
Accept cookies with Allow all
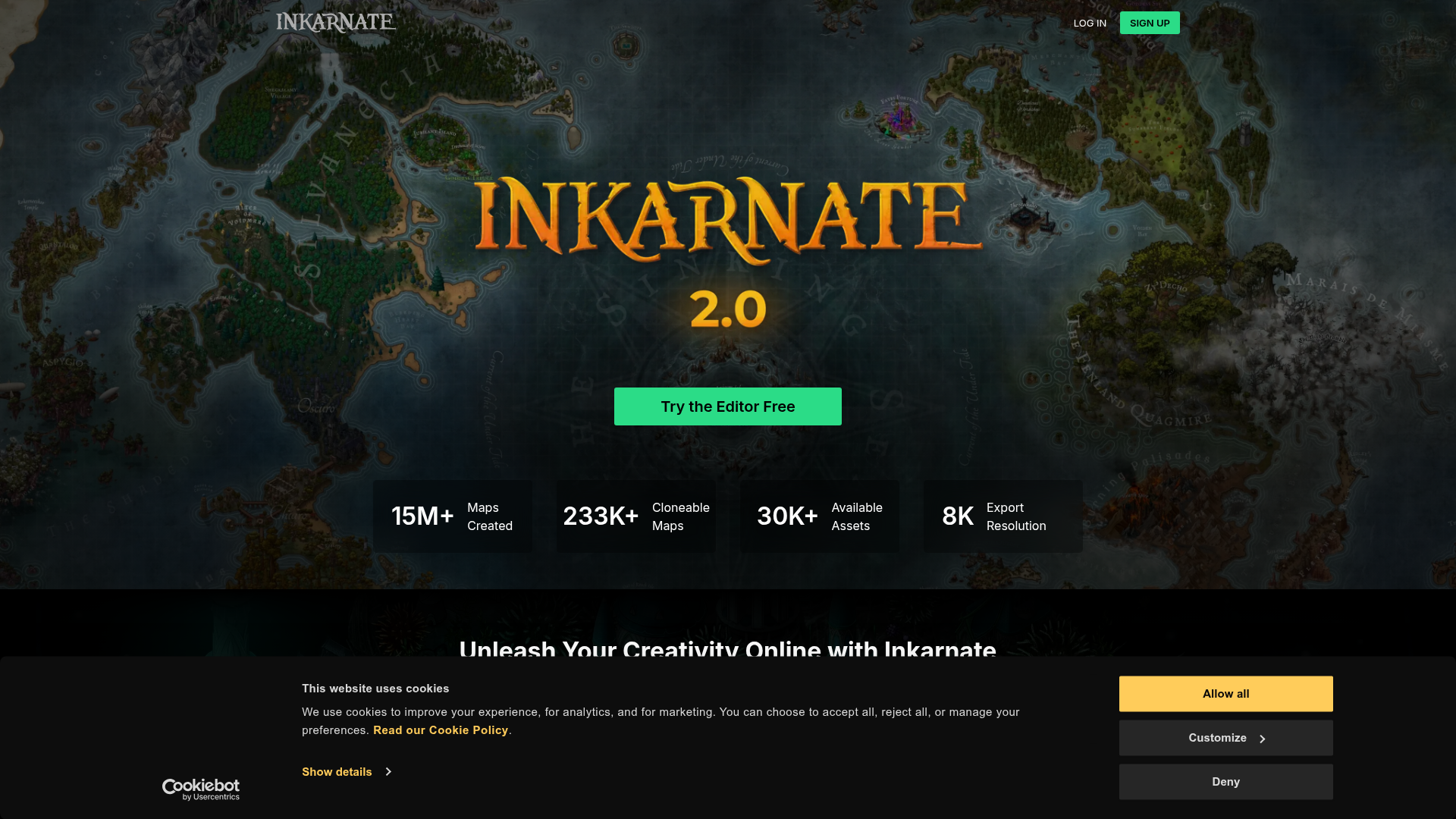[x=1225, y=694]
